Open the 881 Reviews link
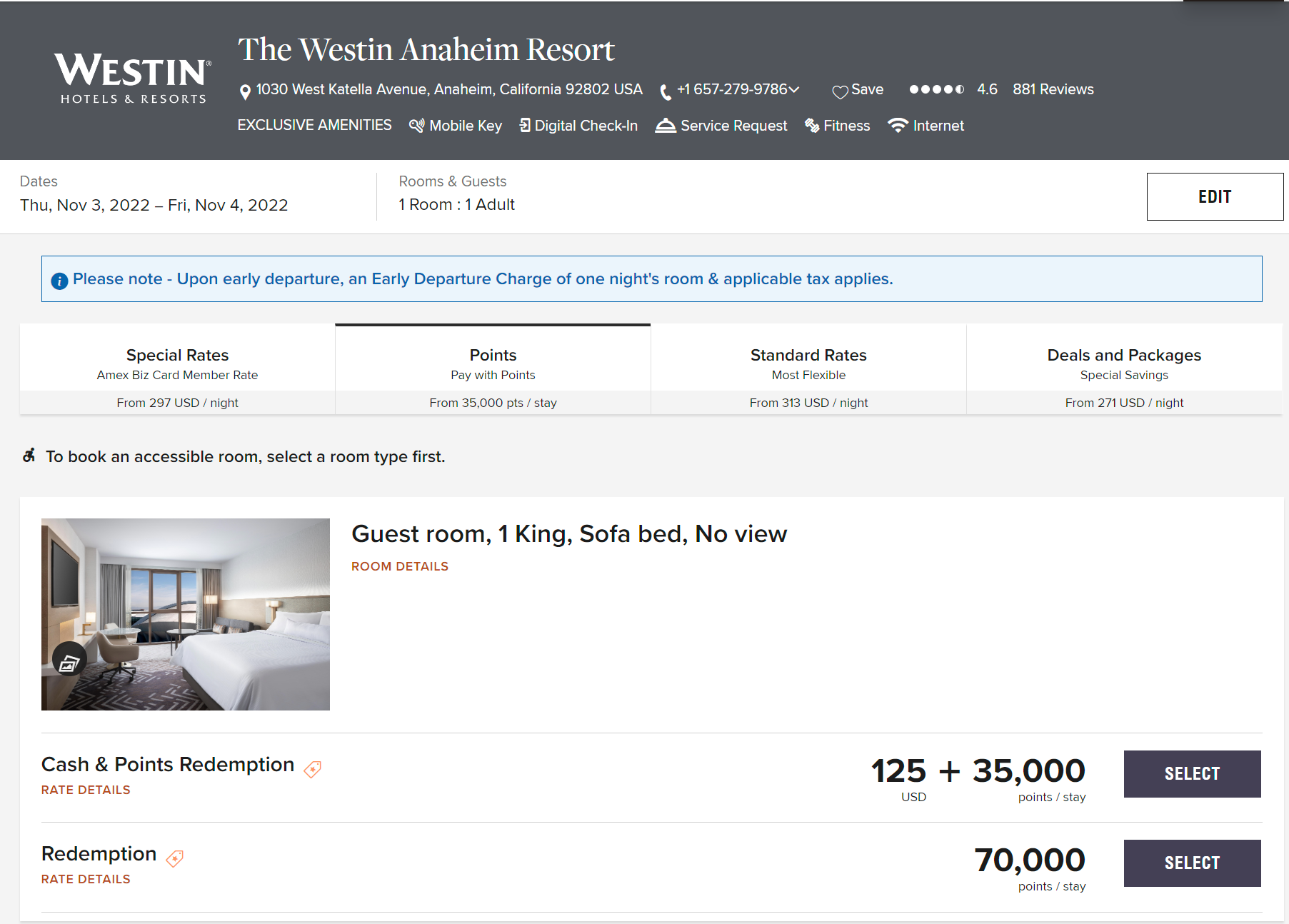 pyautogui.click(x=1053, y=89)
